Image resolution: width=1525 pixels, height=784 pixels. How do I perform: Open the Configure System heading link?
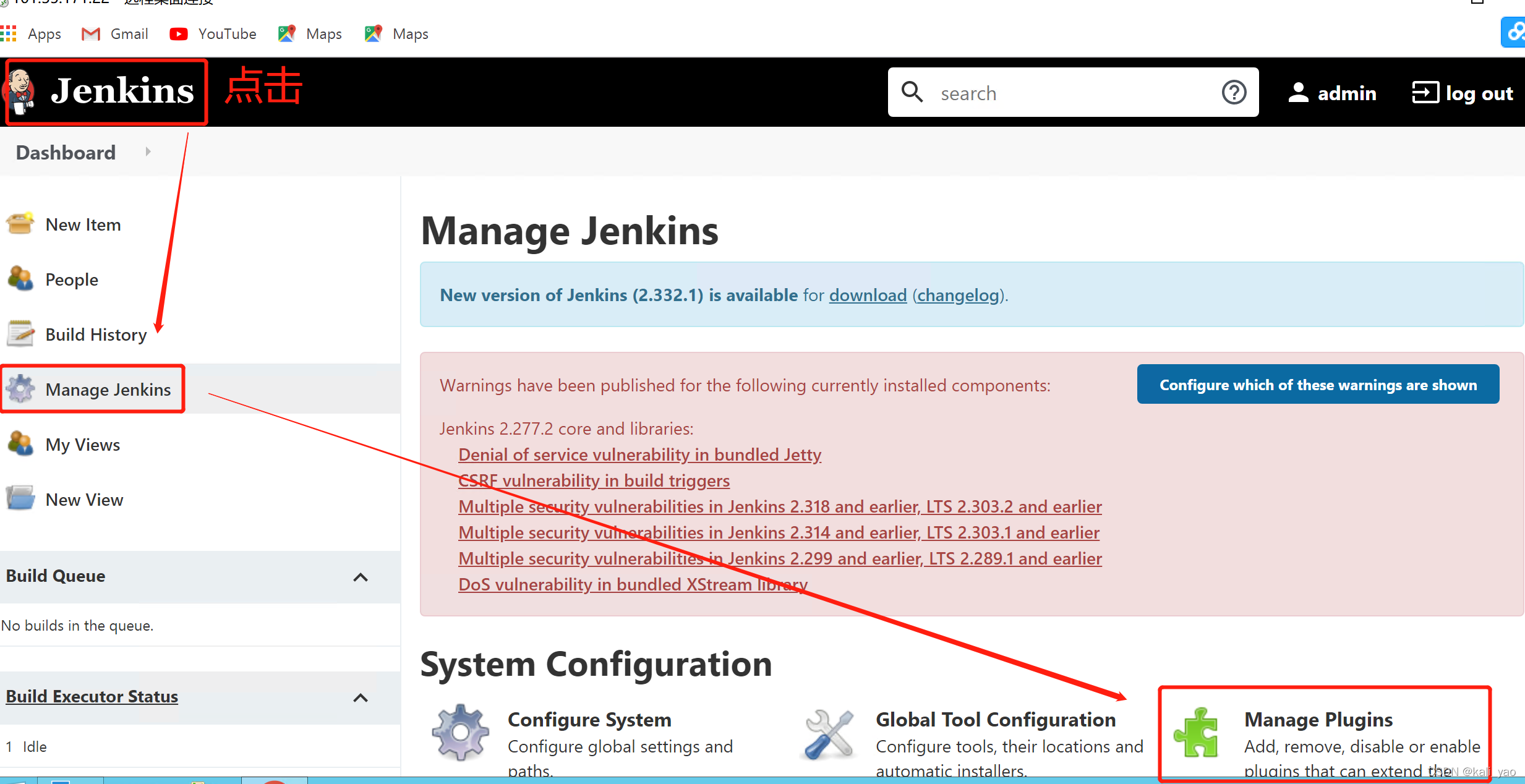click(589, 719)
